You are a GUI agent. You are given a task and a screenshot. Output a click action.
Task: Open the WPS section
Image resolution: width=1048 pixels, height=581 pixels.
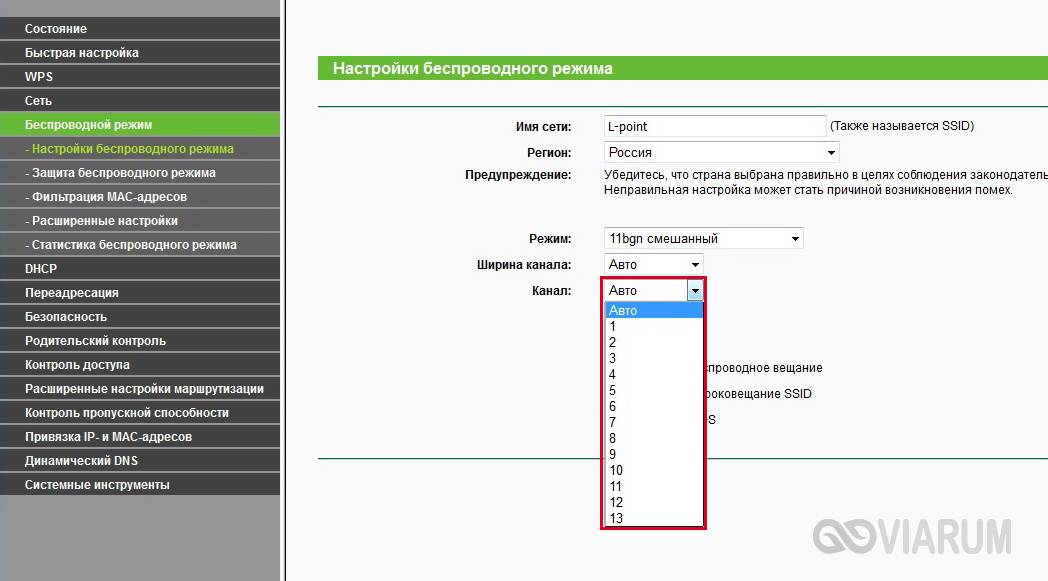point(39,77)
